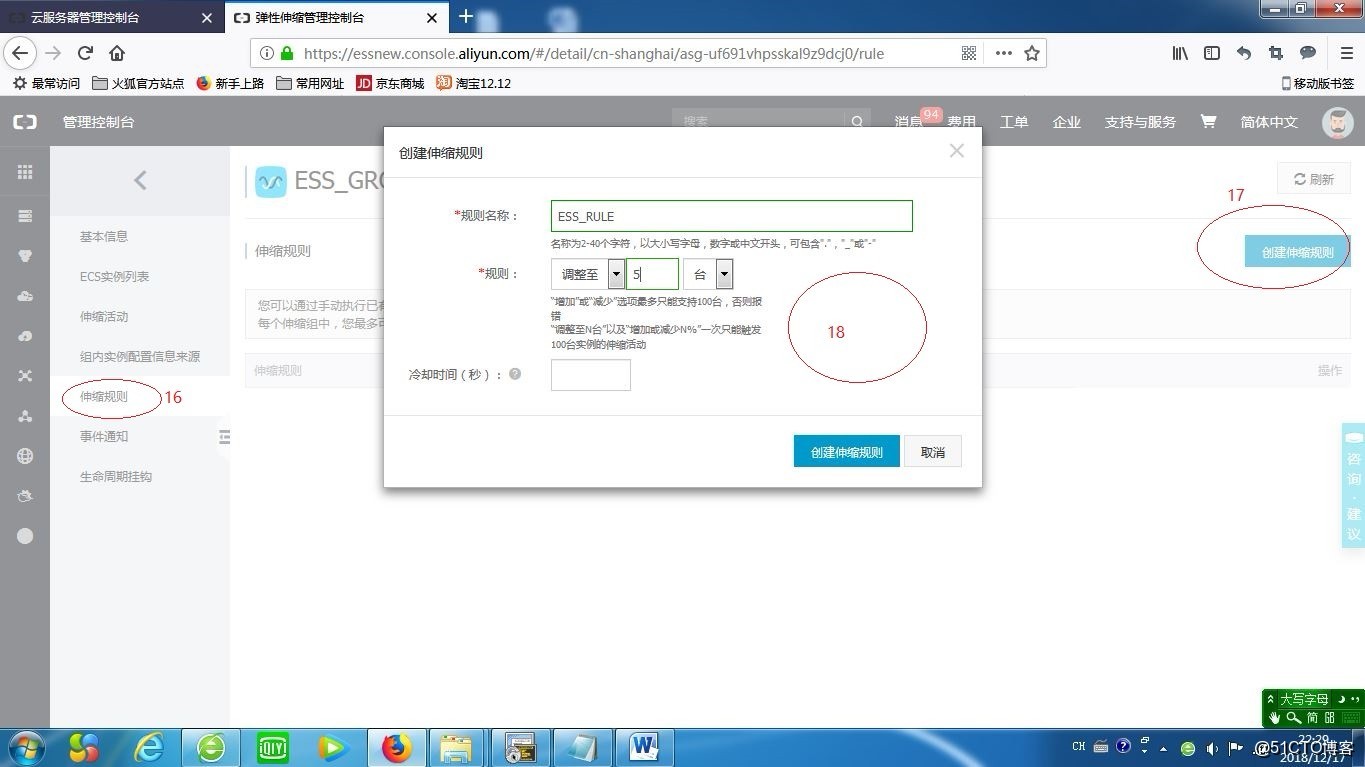Reload the page with the refresh icon
This screenshot has width=1365, height=767.
pos(85,53)
